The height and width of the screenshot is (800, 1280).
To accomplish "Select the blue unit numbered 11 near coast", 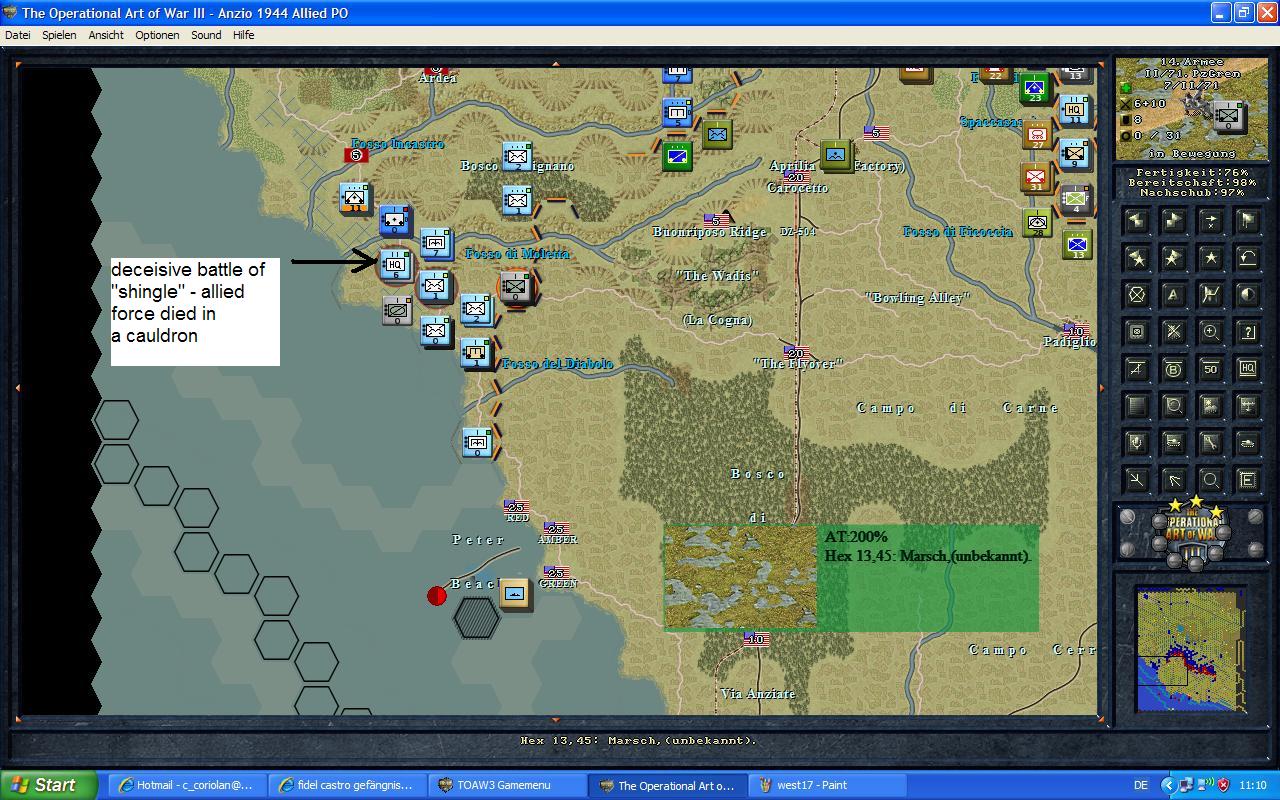I will pos(355,198).
